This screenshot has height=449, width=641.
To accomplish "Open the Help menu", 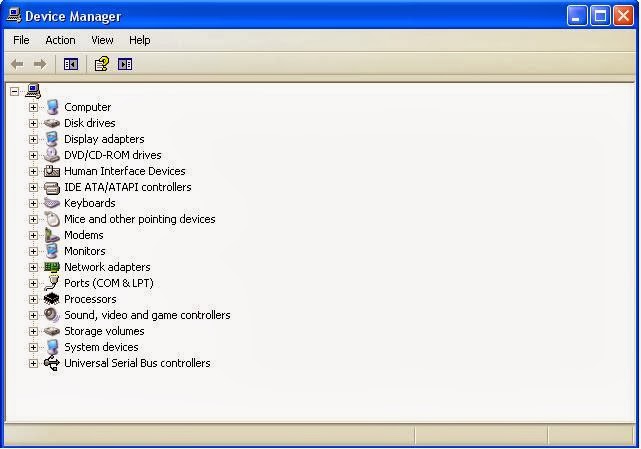I will tap(140, 40).
